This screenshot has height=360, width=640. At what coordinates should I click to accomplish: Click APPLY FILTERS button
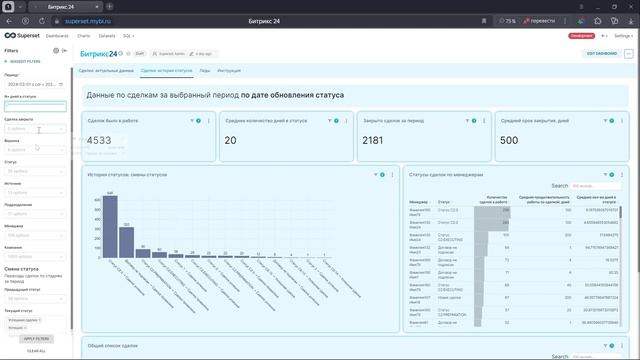pos(36,339)
